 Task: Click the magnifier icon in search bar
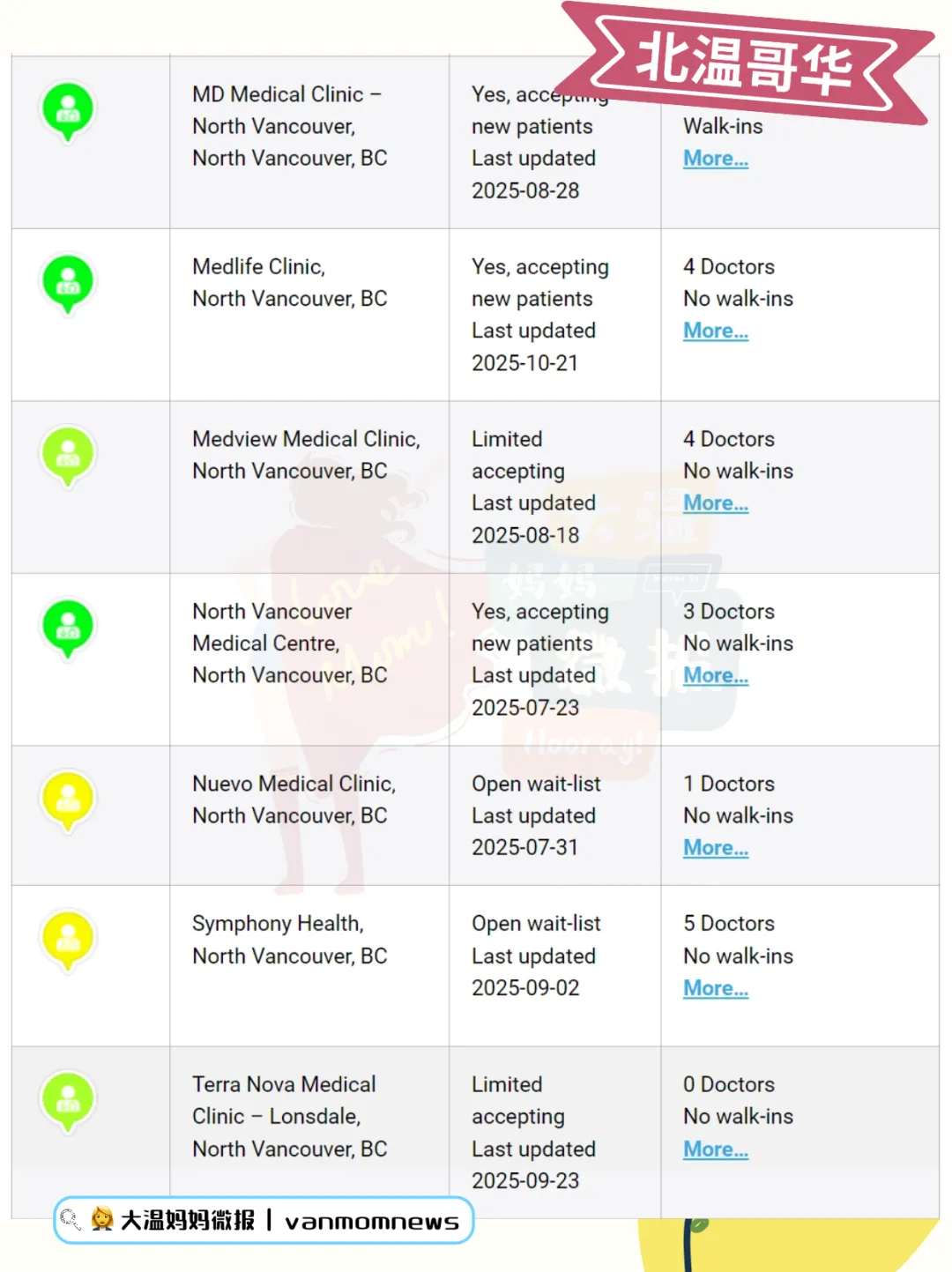(71, 1220)
